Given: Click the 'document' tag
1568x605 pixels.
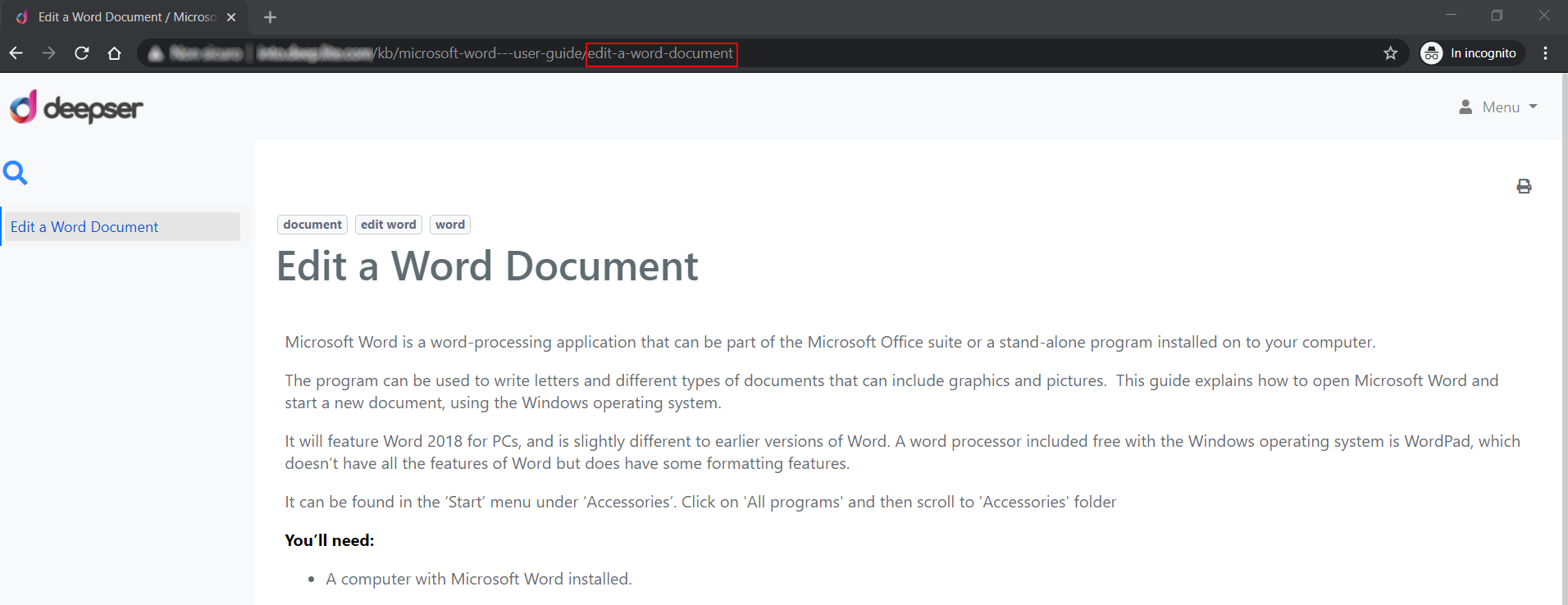Looking at the screenshot, I should (x=312, y=225).
